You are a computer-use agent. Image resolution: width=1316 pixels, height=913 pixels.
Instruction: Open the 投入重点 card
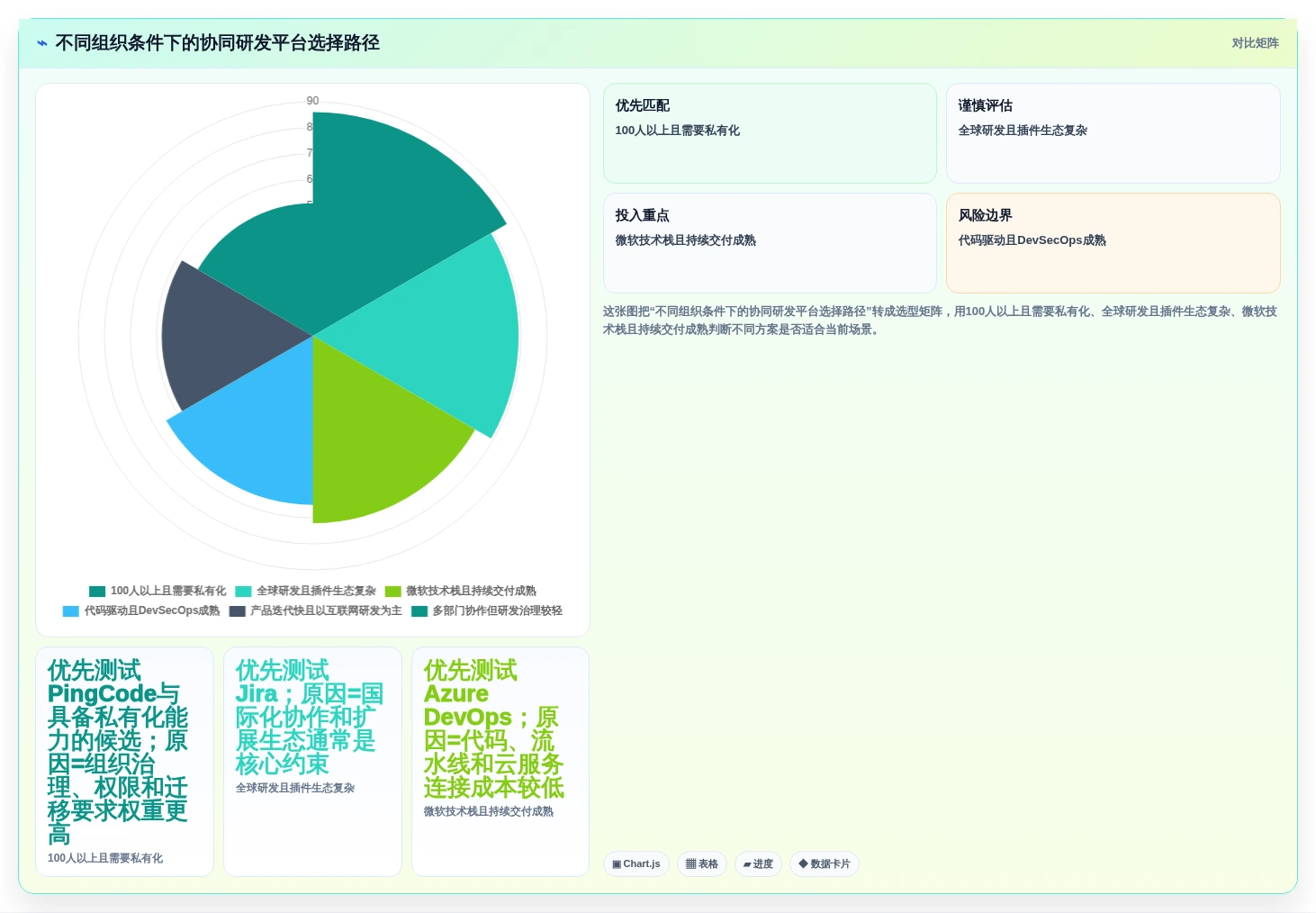point(770,243)
